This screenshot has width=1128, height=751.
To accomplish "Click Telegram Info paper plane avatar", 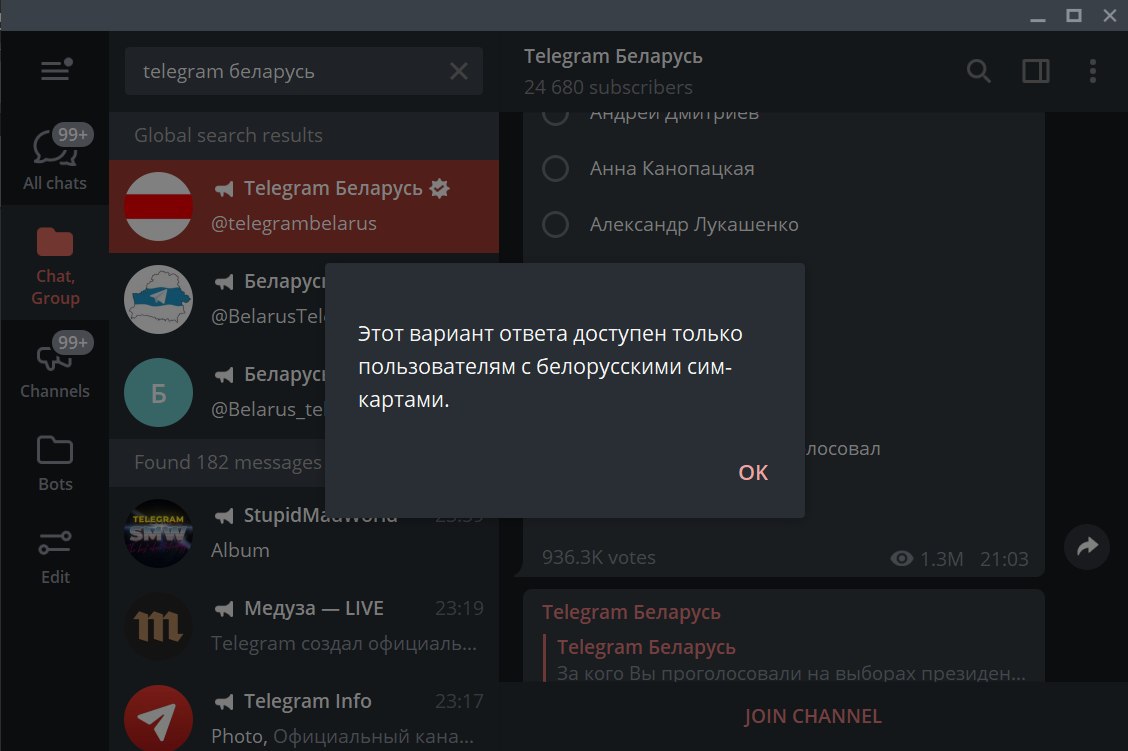I will click(x=158, y=718).
